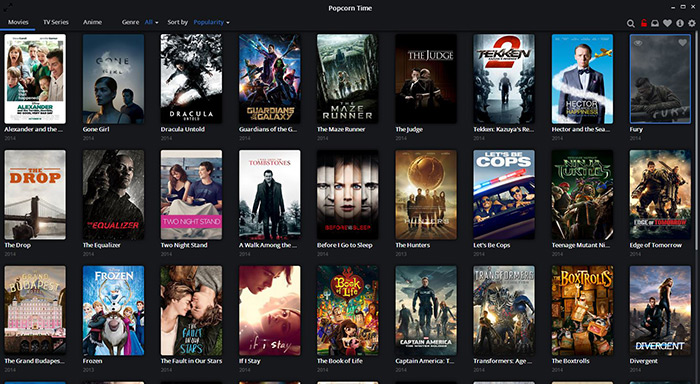700x384 pixels.
Task: Select the Transformers poster
Action: [x=504, y=311]
